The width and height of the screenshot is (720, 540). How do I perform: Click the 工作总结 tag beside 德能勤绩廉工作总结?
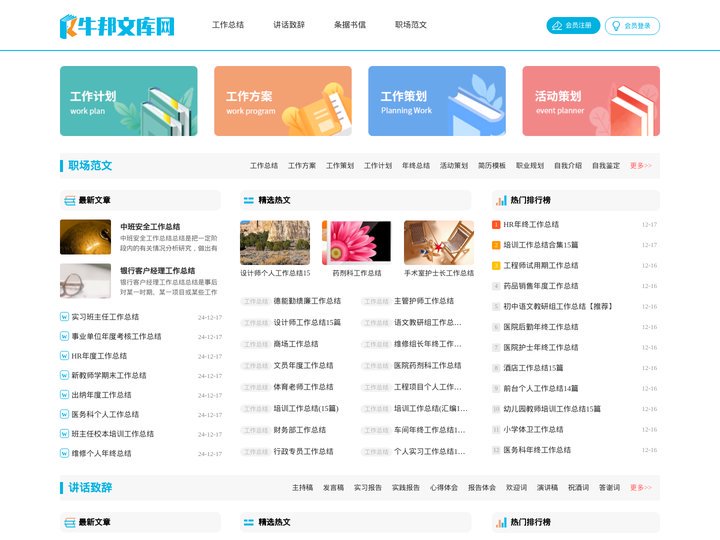[x=256, y=302]
